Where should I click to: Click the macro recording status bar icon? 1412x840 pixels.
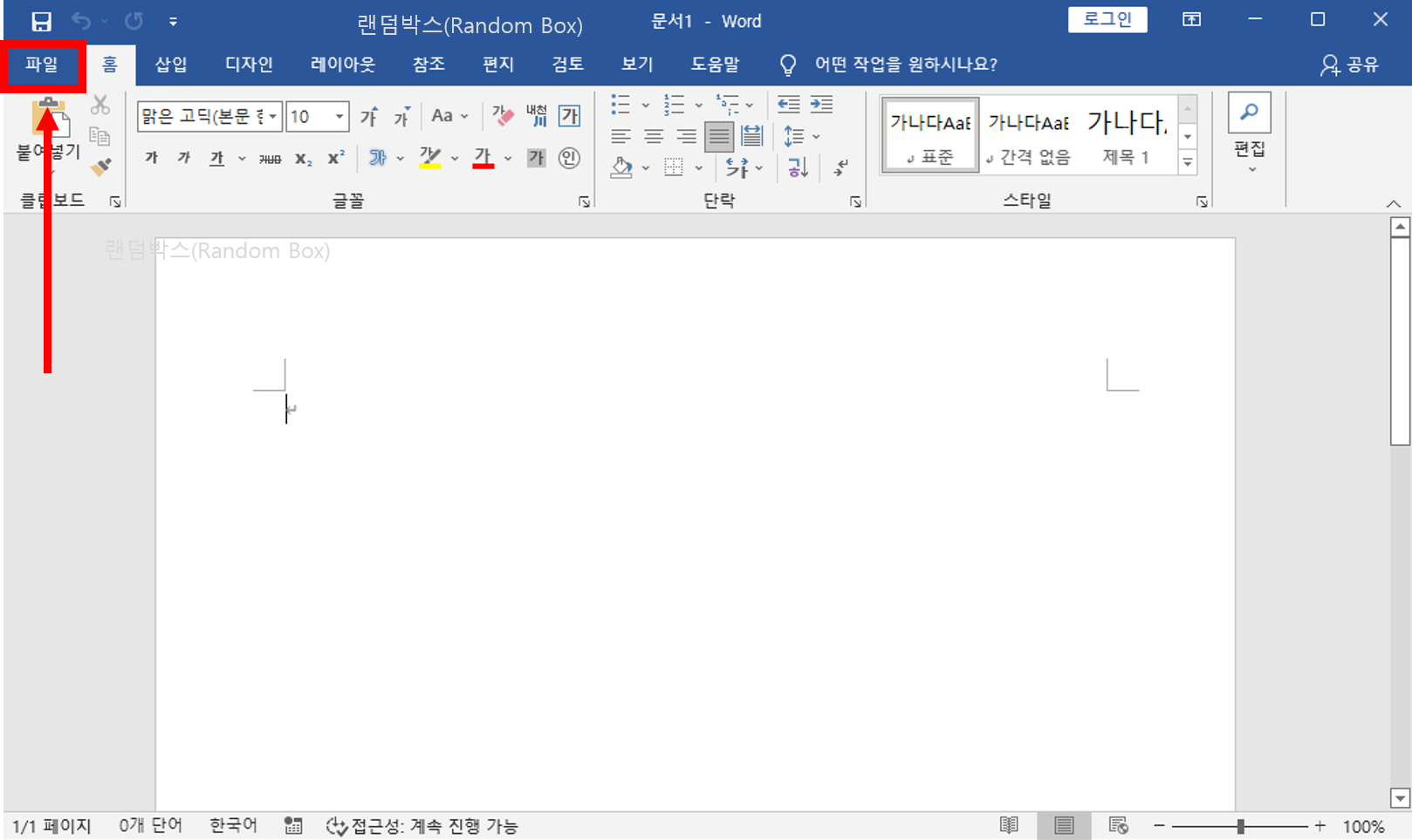(x=293, y=826)
